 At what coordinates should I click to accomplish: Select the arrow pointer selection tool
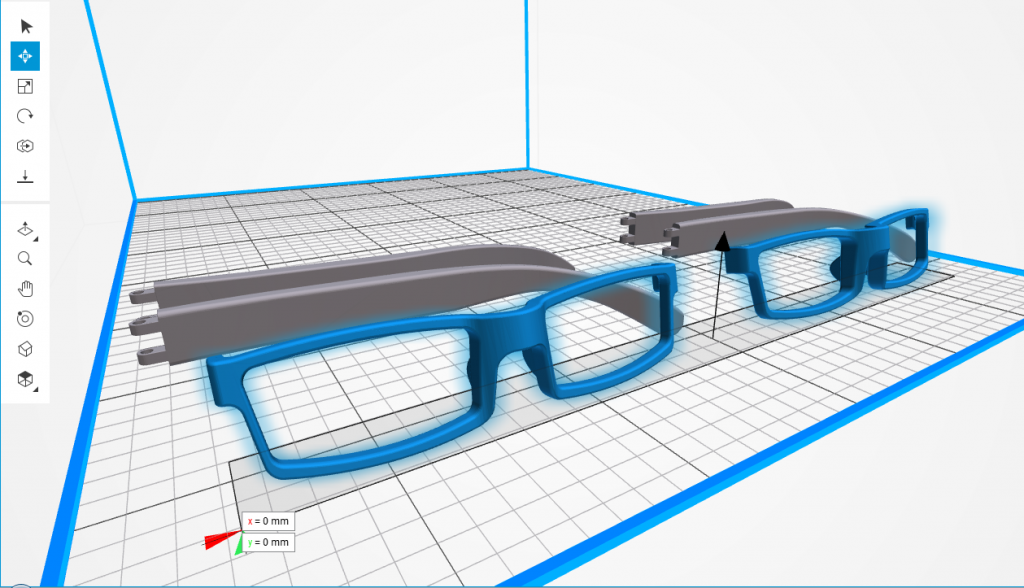[x=26, y=27]
